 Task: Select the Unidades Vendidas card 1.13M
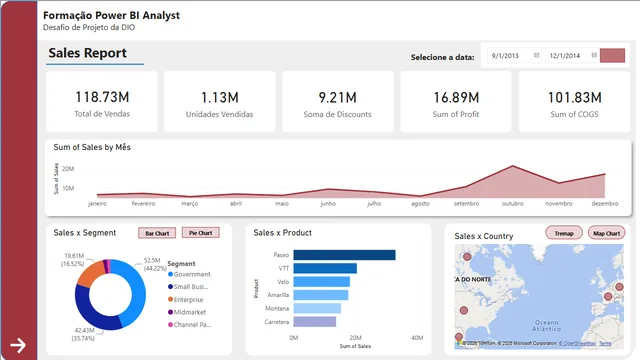pos(220,102)
